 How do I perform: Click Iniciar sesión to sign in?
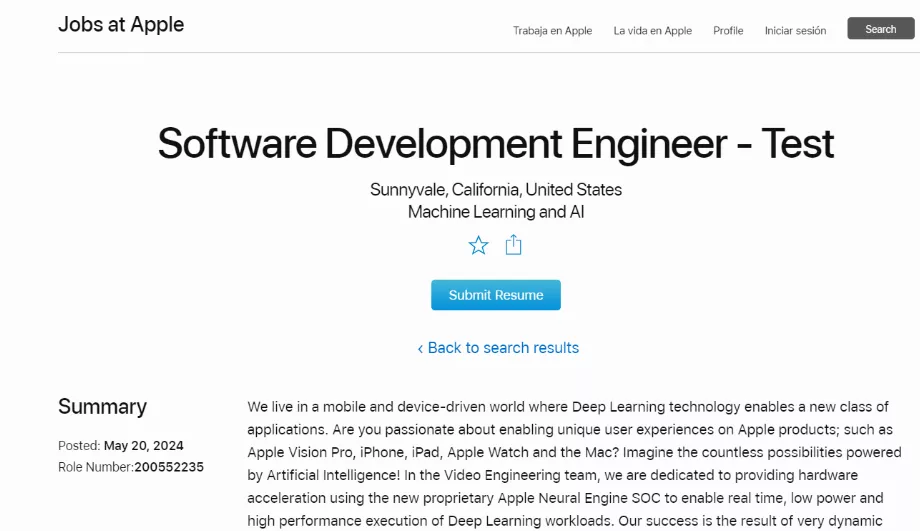(795, 31)
